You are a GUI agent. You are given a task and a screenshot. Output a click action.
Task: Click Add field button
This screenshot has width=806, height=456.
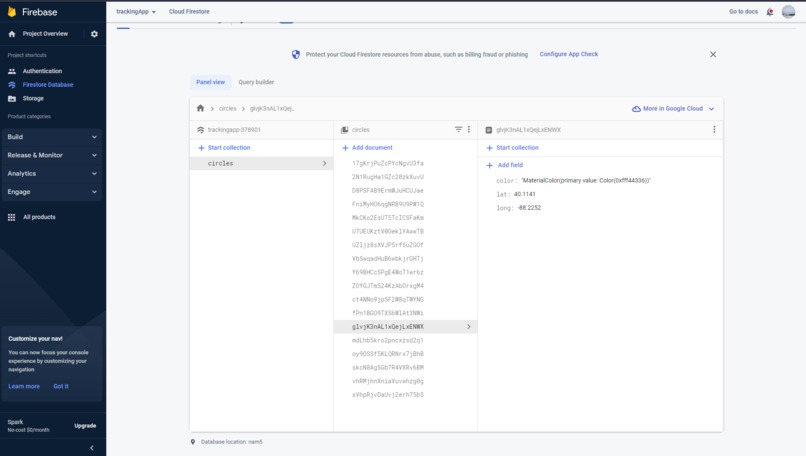(x=505, y=165)
